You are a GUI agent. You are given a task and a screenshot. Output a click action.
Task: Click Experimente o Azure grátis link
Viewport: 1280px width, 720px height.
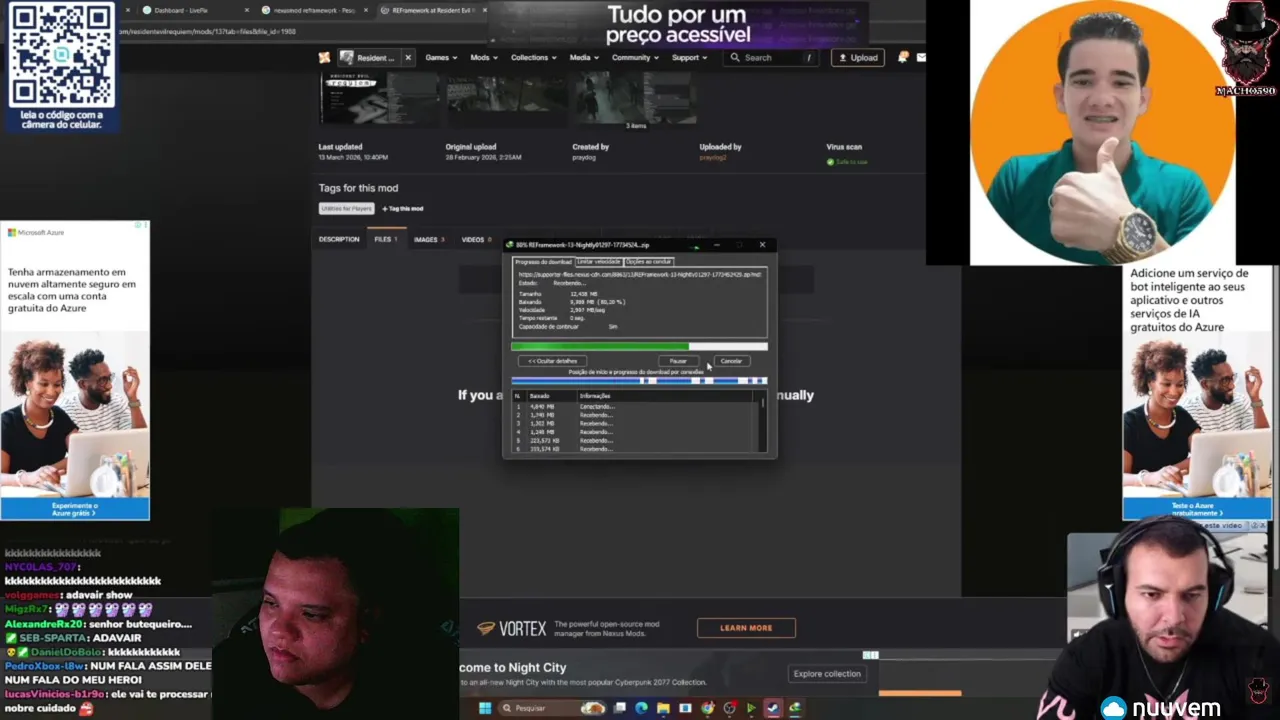click(x=75, y=509)
